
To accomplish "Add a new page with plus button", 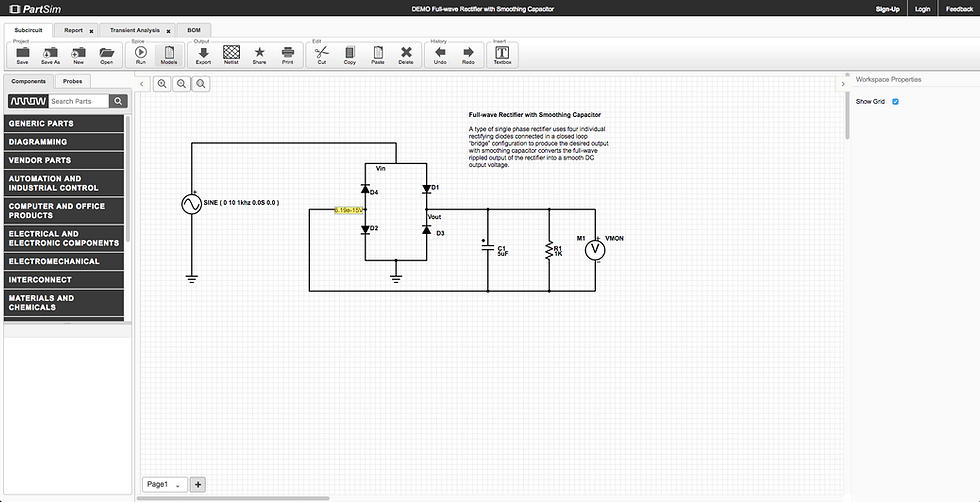I will pyautogui.click(x=198, y=484).
